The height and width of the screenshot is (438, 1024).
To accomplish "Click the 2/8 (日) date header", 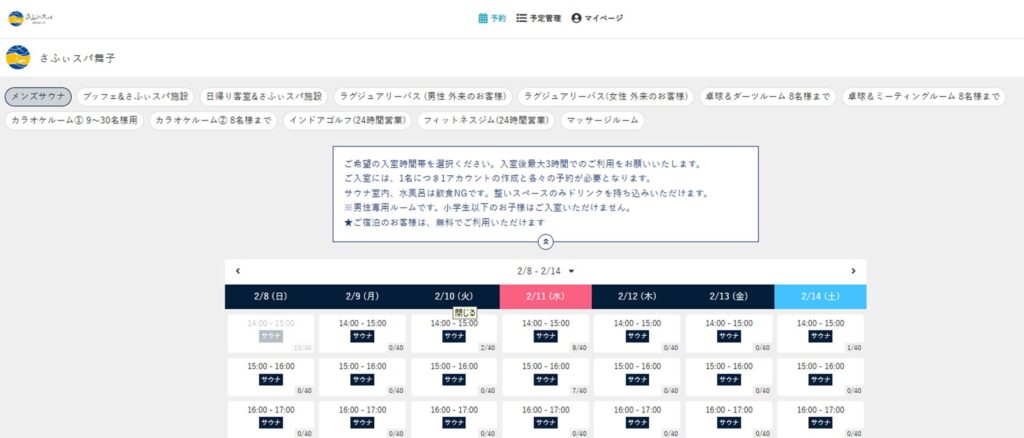I will pos(270,296).
